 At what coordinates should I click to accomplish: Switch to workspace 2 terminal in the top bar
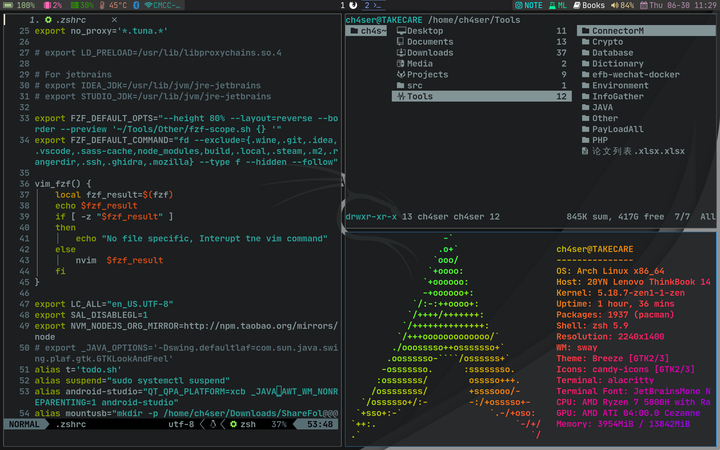pos(373,6)
